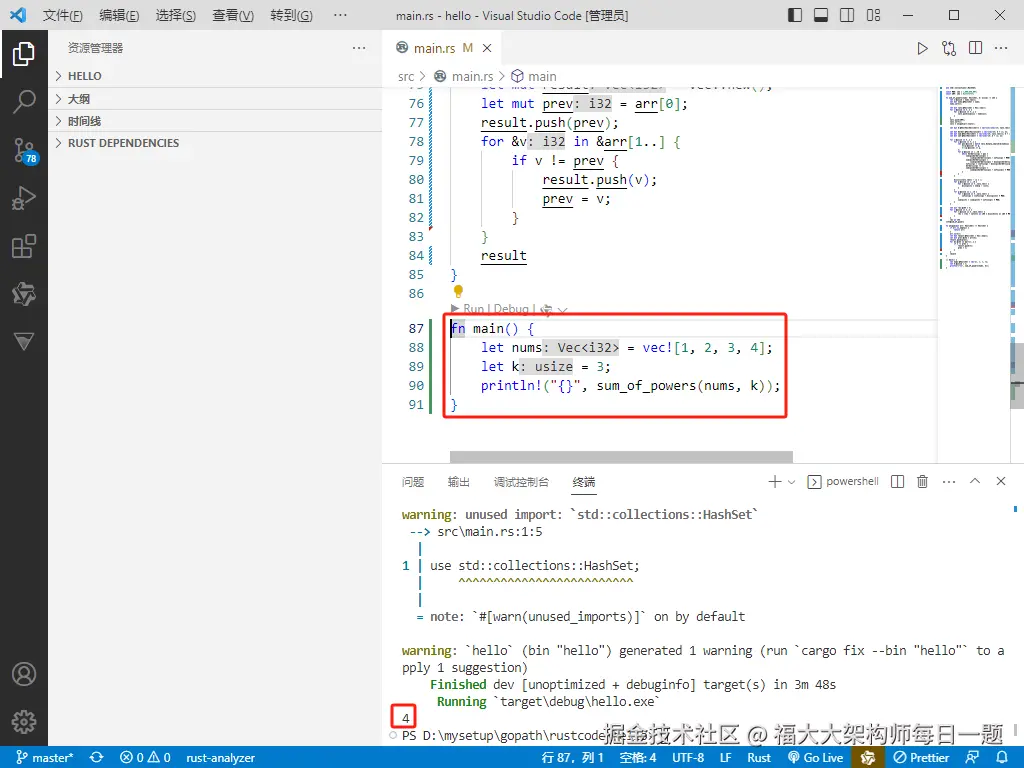Image resolution: width=1024 pixels, height=768 pixels.
Task: Switch to 终端 terminal tab
Action: pyautogui.click(x=584, y=482)
